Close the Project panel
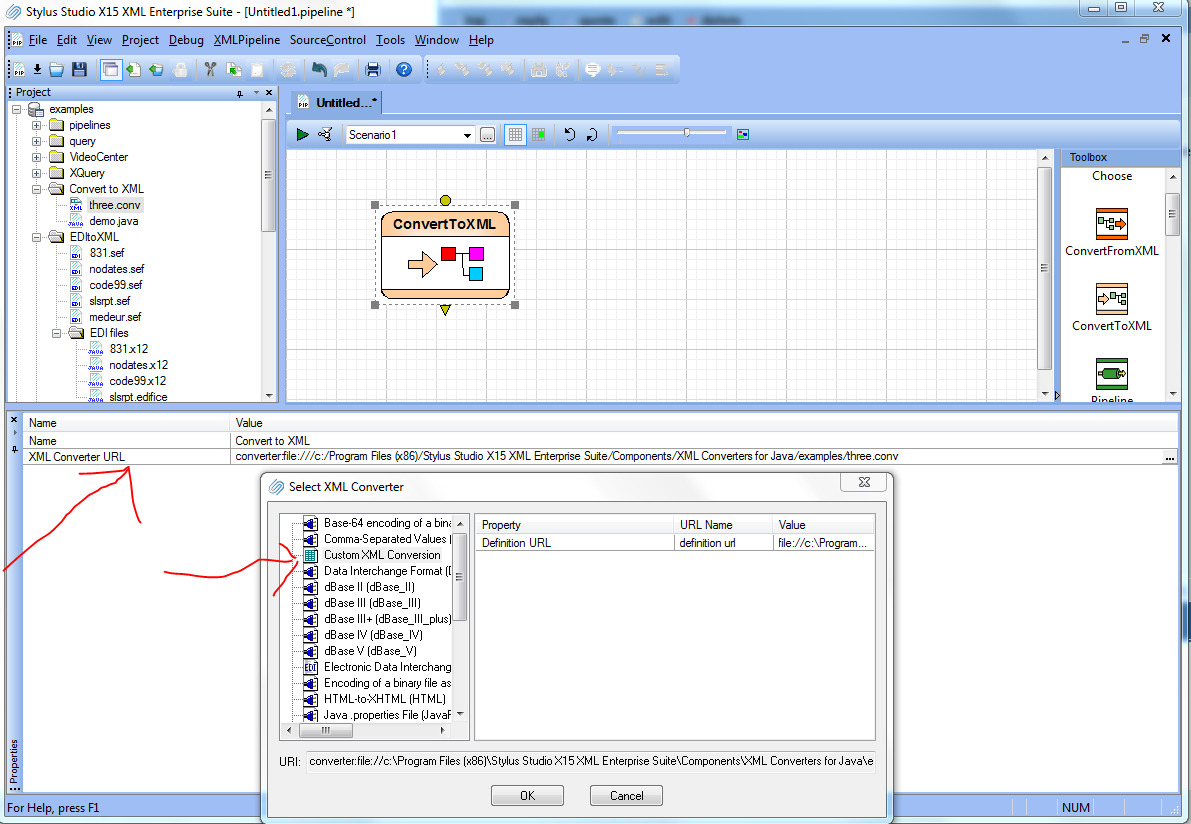1191x824 pixels. [269, 93]
